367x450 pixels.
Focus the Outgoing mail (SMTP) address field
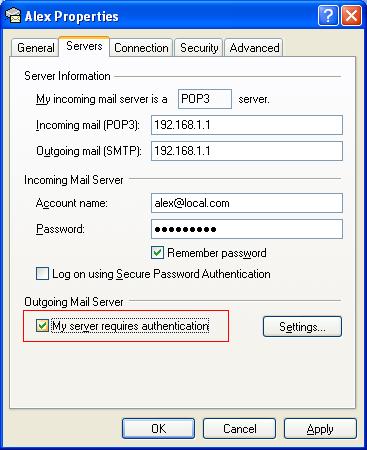point(247,151)
